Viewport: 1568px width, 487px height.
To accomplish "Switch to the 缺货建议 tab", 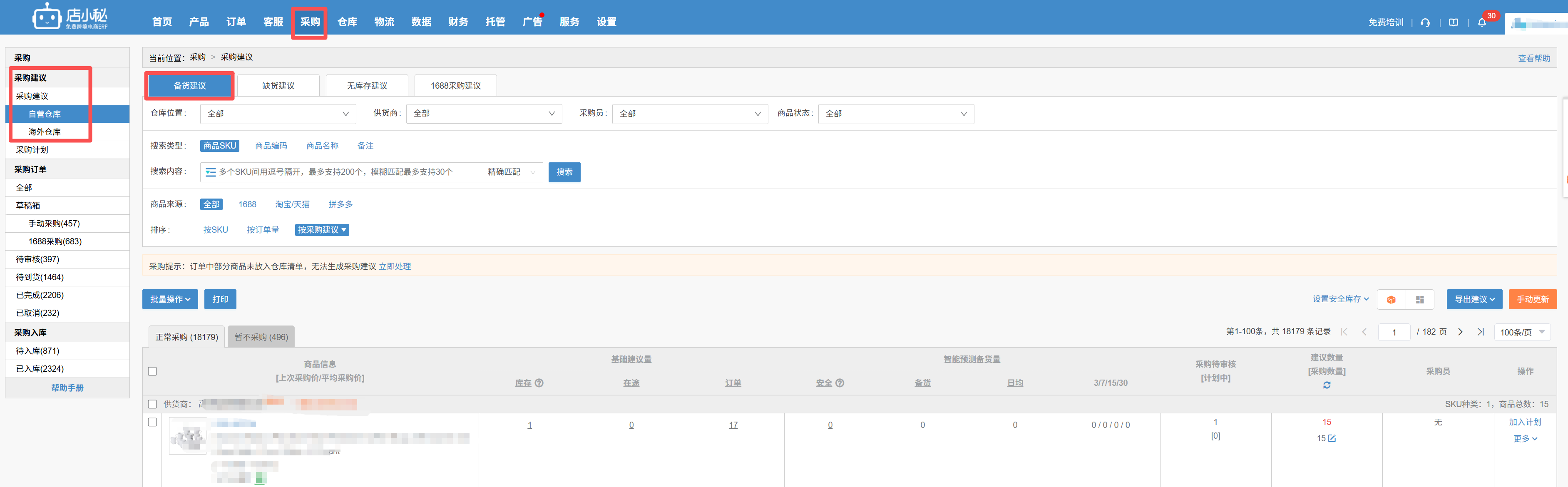I will pyautogui.click(x=278, y=86).
